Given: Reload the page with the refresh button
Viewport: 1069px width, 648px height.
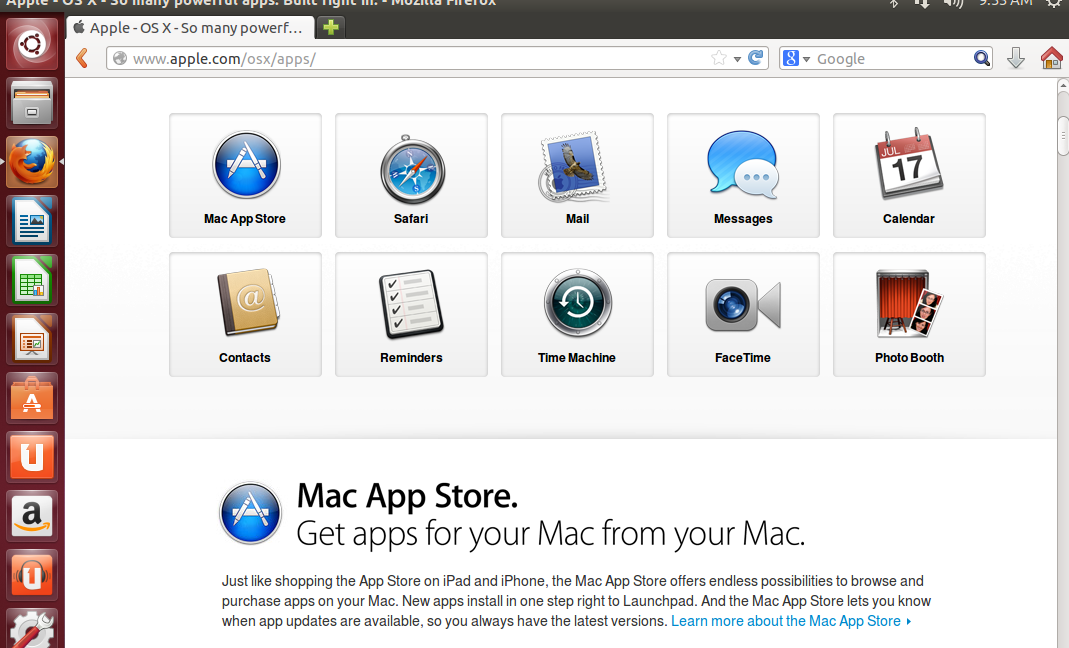Looking at the screenshot, I should pos(757,59).
